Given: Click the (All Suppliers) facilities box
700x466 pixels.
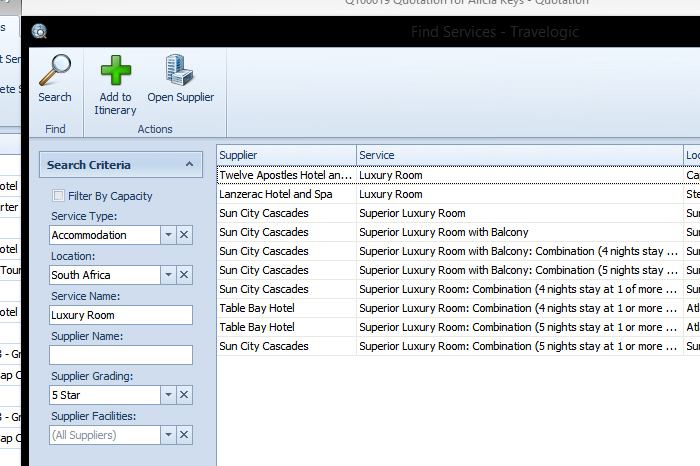Looking at the screenshot, I should pos(105,435).
